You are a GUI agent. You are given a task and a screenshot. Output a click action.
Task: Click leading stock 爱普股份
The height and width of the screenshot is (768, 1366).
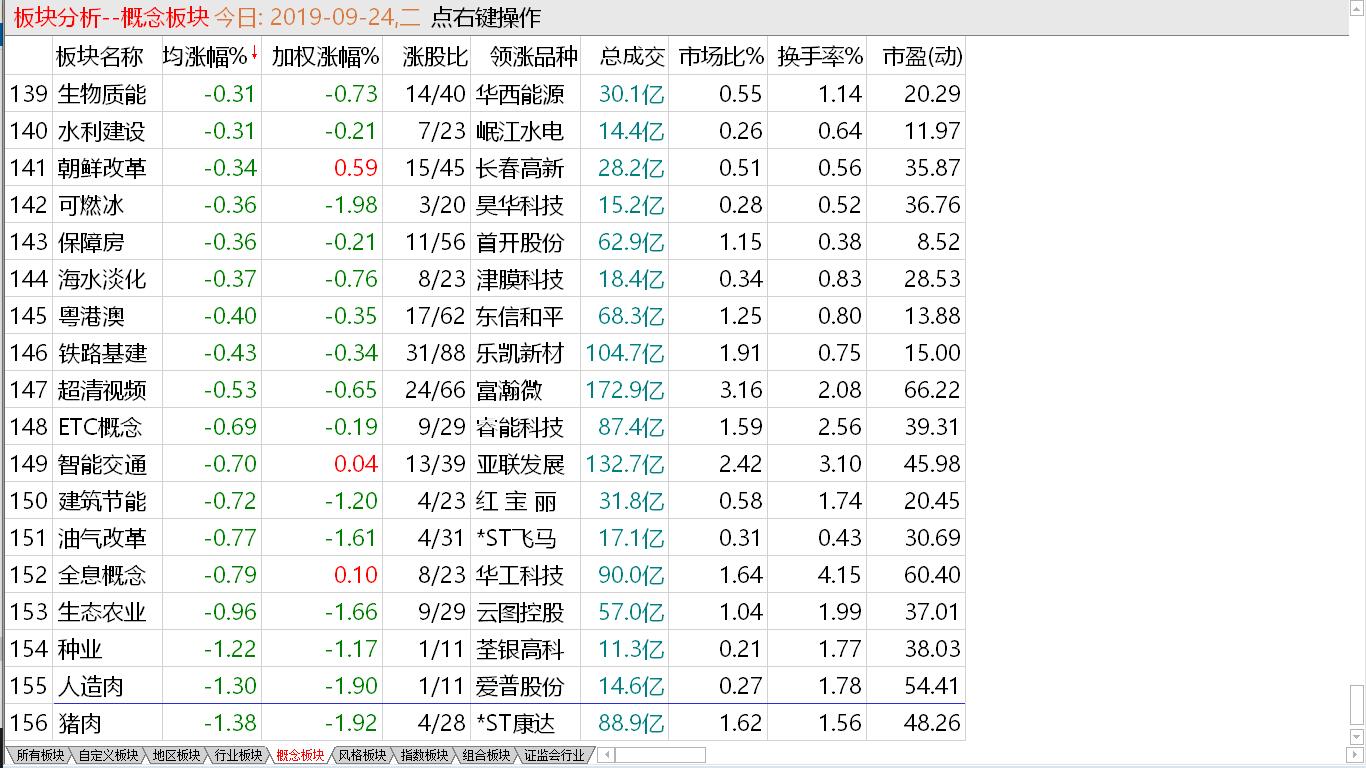(x=520, y=686)
